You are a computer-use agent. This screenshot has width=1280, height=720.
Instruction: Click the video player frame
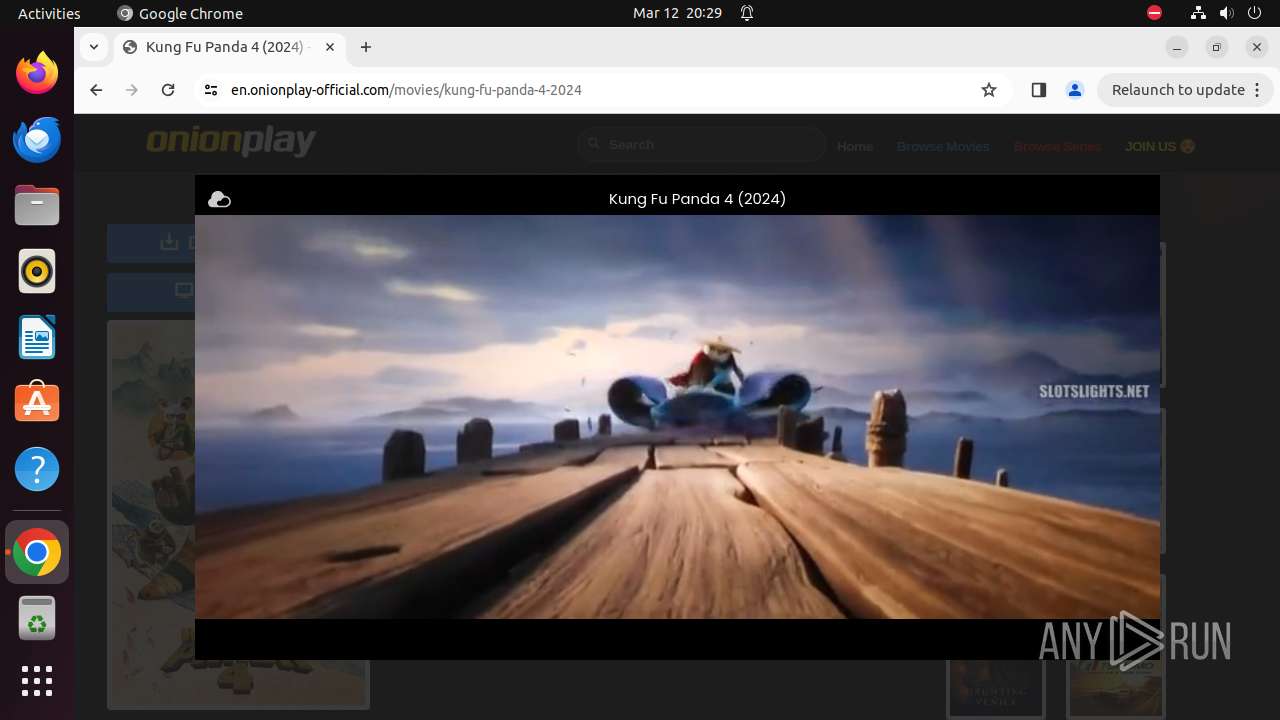[x=677, y=417]
